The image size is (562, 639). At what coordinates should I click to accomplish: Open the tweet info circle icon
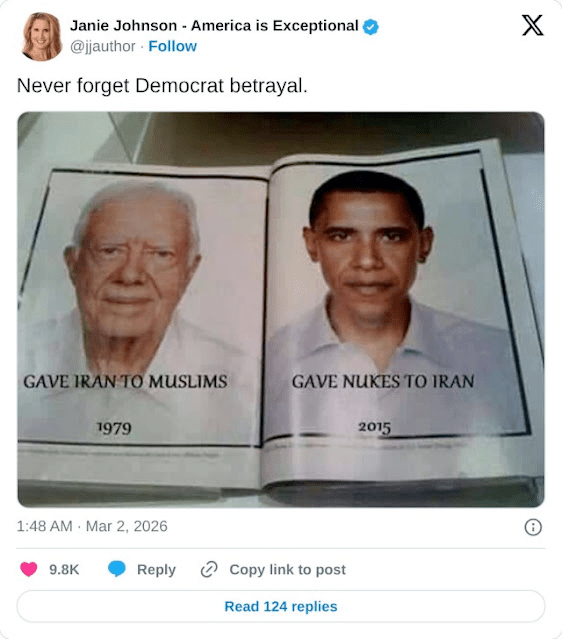[x=533, y=527]
